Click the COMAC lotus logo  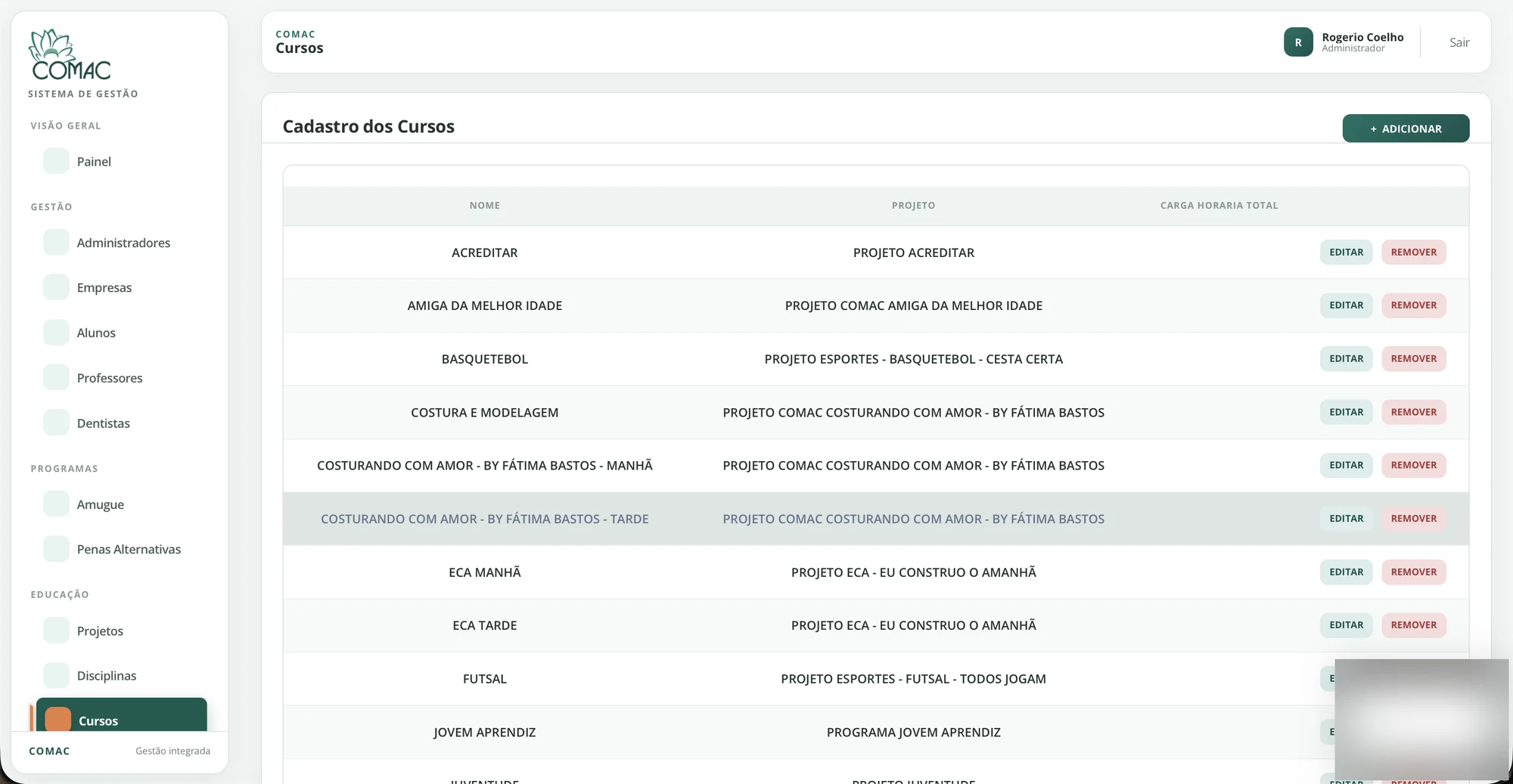point(70,54)
